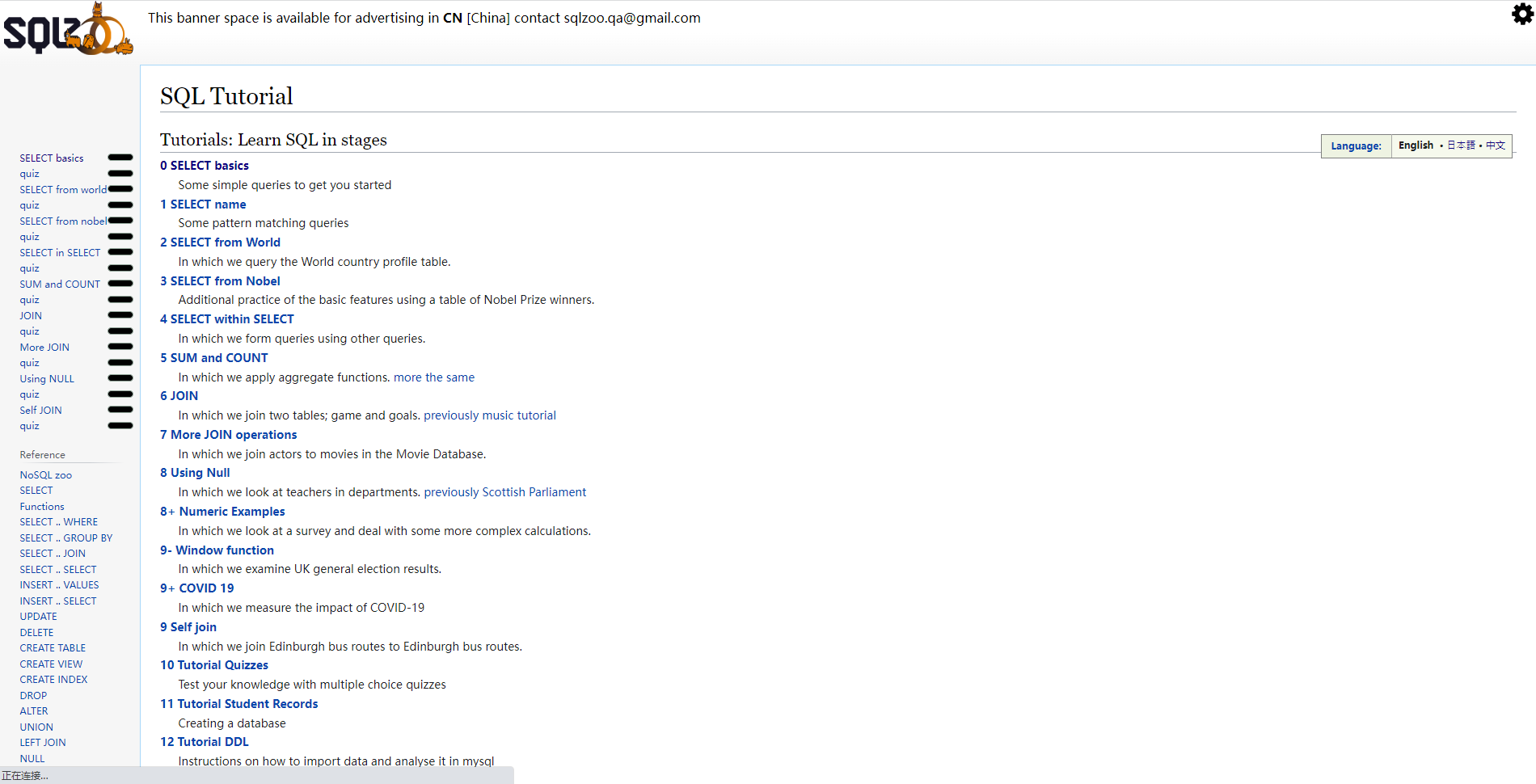This screenshot has width=1536, height=784.
Task: Go to 10 Tutorial Quizzes
Action: [214, 665]
